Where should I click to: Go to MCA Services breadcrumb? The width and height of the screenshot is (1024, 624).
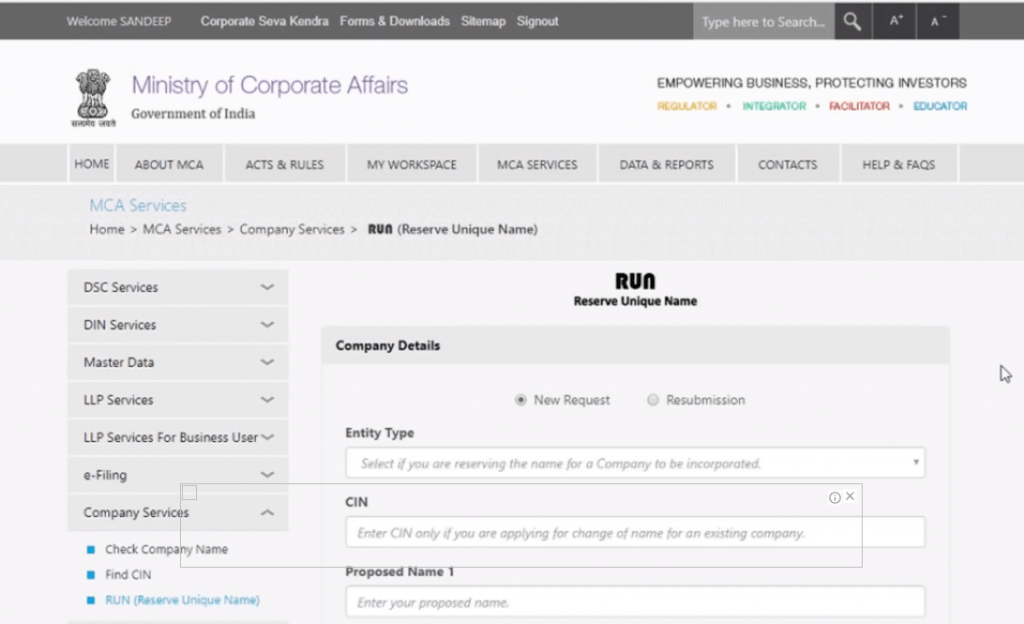(x=182, y=229)
